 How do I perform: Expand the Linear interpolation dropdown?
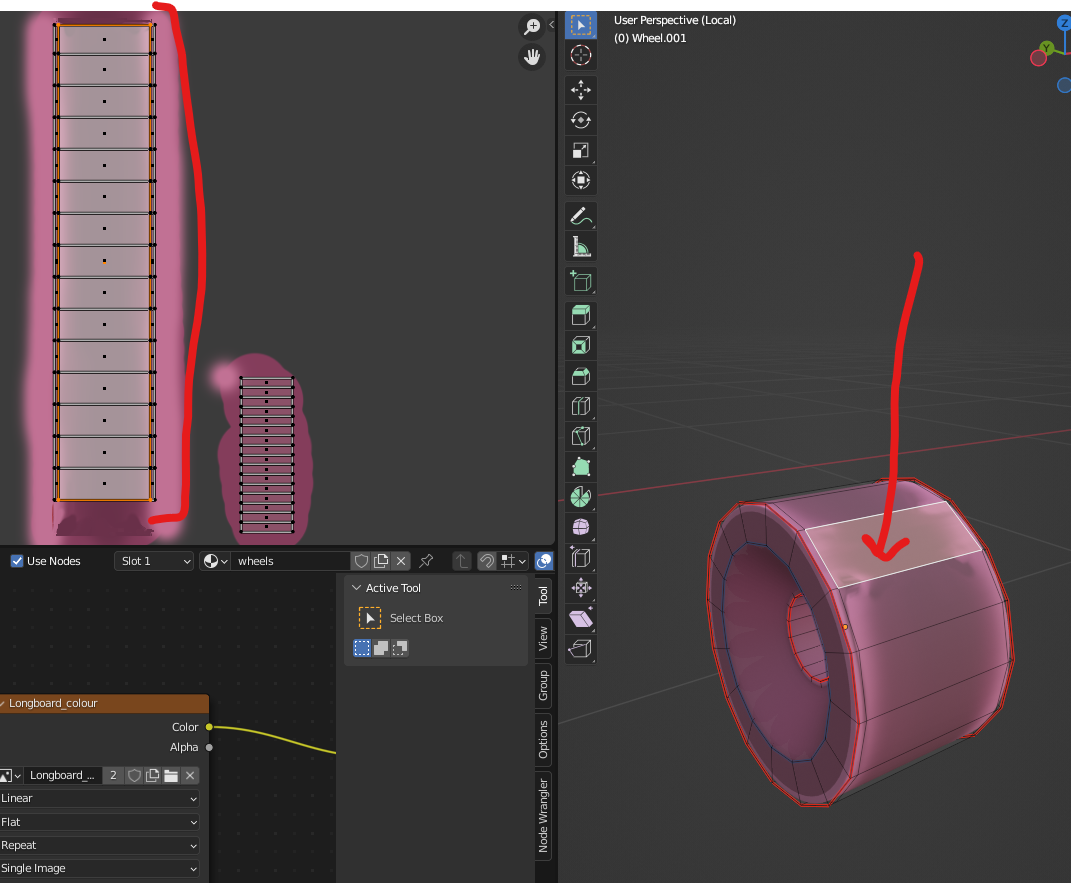point(99,798)
